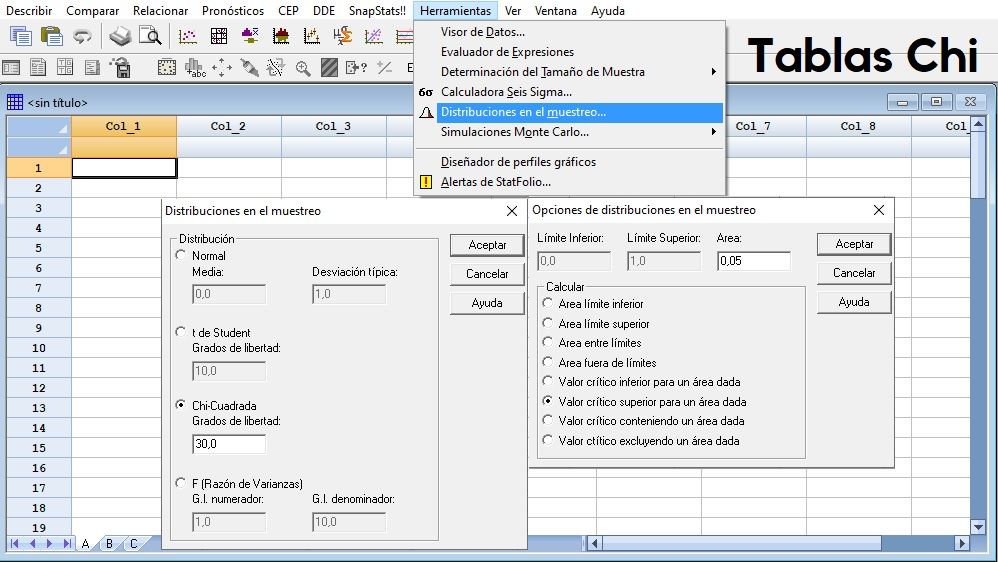Click the zoom magnifier icon in second toolbar
The image size is (998, 562).
tap(303, 68)
